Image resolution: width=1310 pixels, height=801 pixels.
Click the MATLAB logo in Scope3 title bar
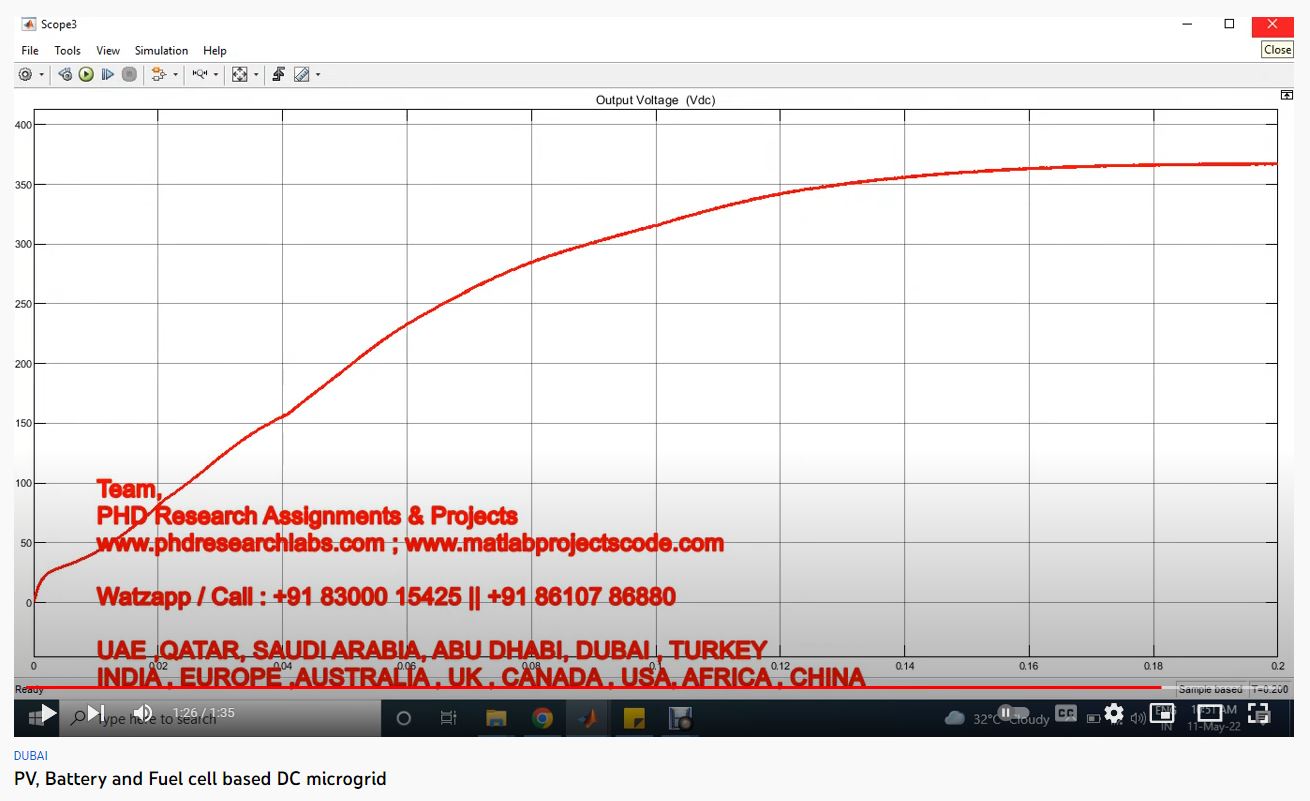(29, 24)
